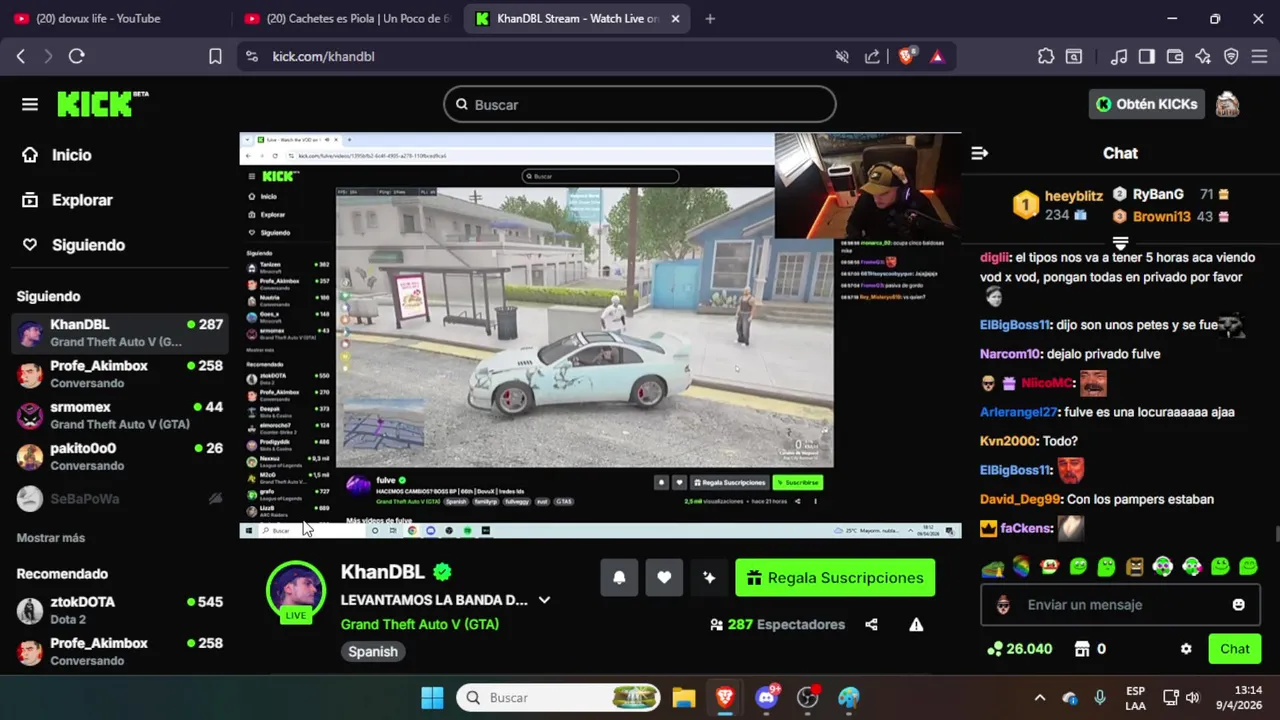The image size is (1280, 720).
Task: Click the KhanDBL live avatar
Action: (296, 591)
